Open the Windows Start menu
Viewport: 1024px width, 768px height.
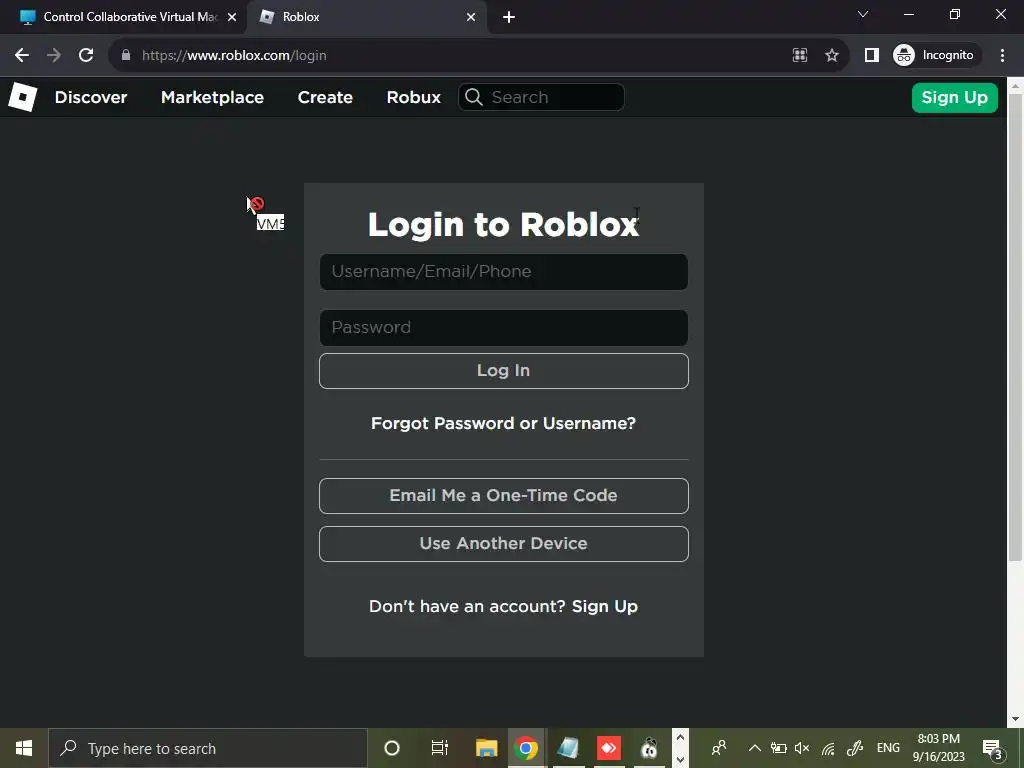(x=24, y=748)
